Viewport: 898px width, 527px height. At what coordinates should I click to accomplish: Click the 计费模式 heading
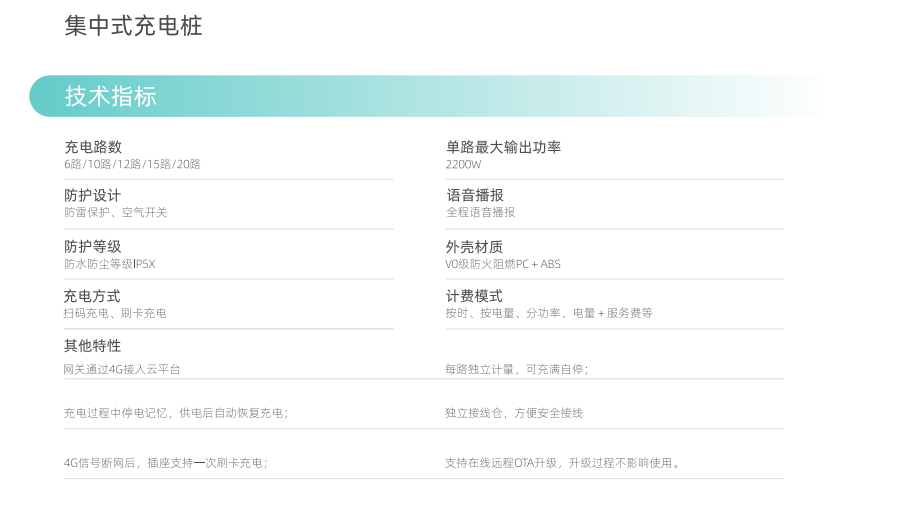tap(474, 296)
